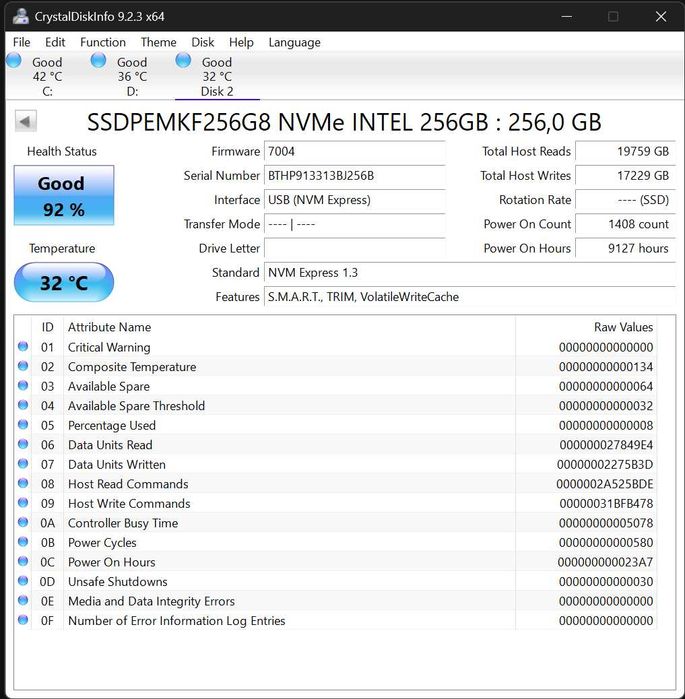The height and width of the screenshot is (699, 685).
Task: Open the Function menu
Action: [103, 42]
